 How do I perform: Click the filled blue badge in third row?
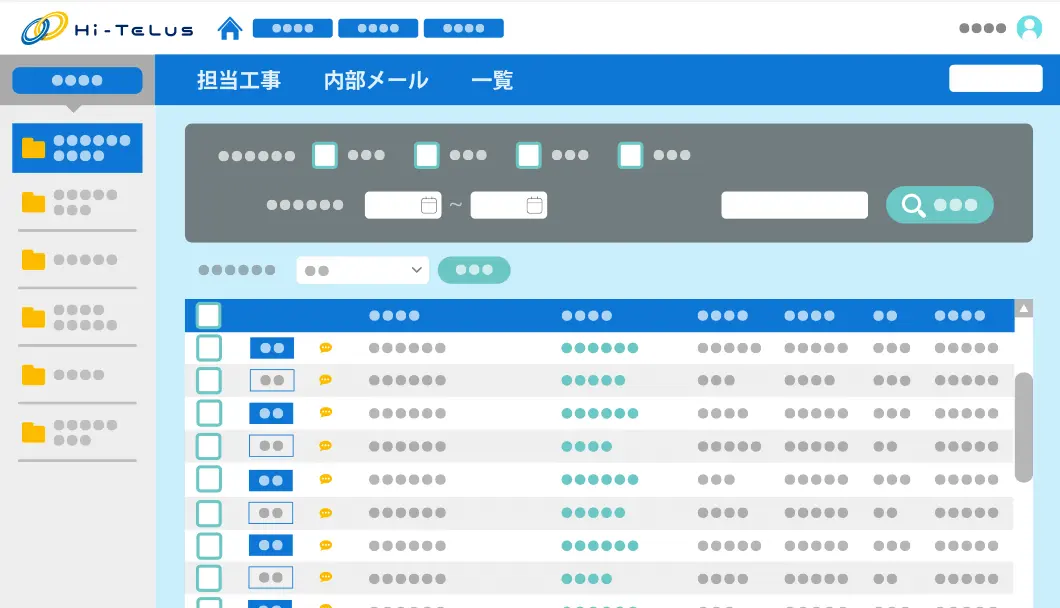tap(271, 413)
